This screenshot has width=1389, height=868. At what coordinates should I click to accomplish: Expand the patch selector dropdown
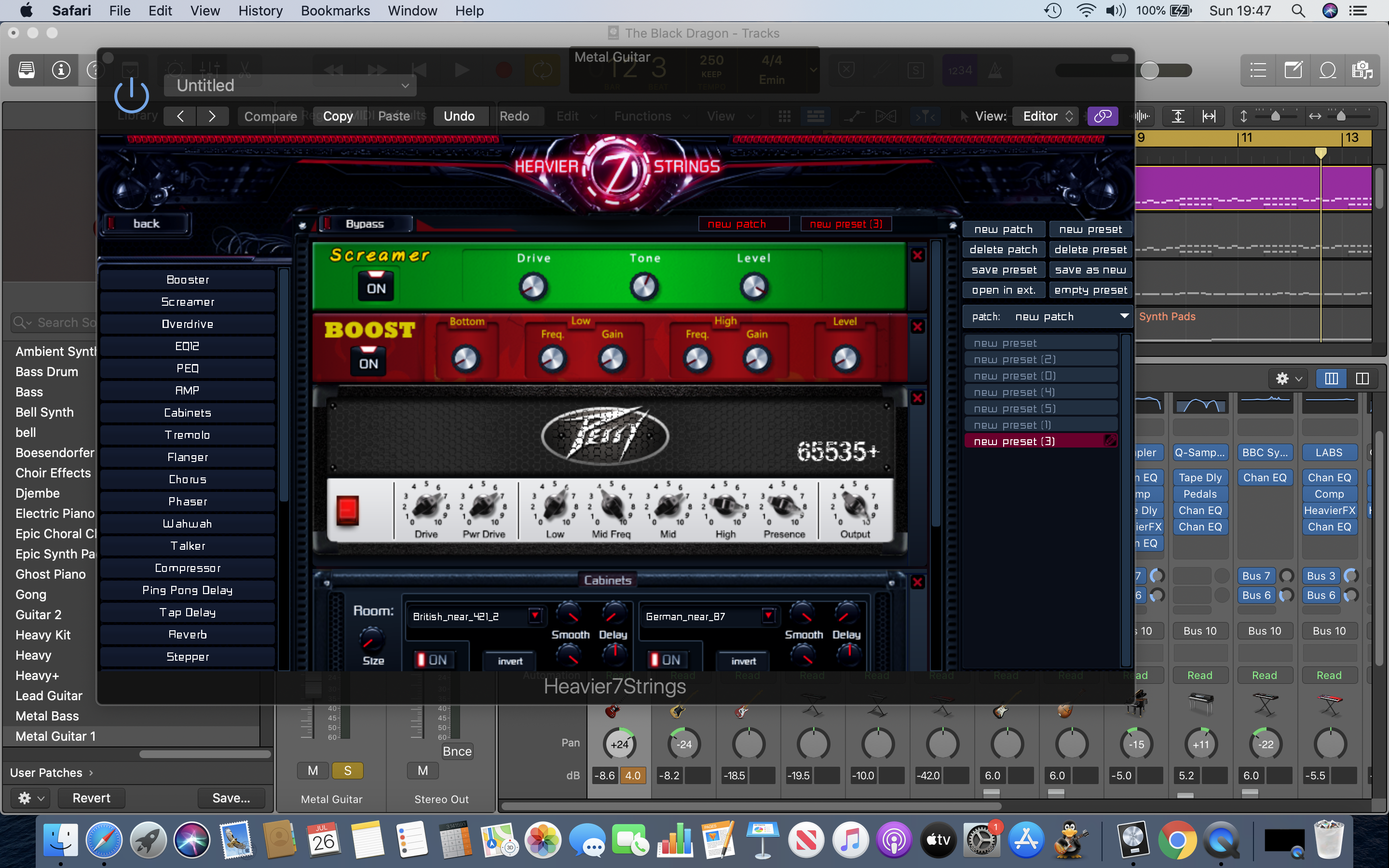tap(1048, 316)
